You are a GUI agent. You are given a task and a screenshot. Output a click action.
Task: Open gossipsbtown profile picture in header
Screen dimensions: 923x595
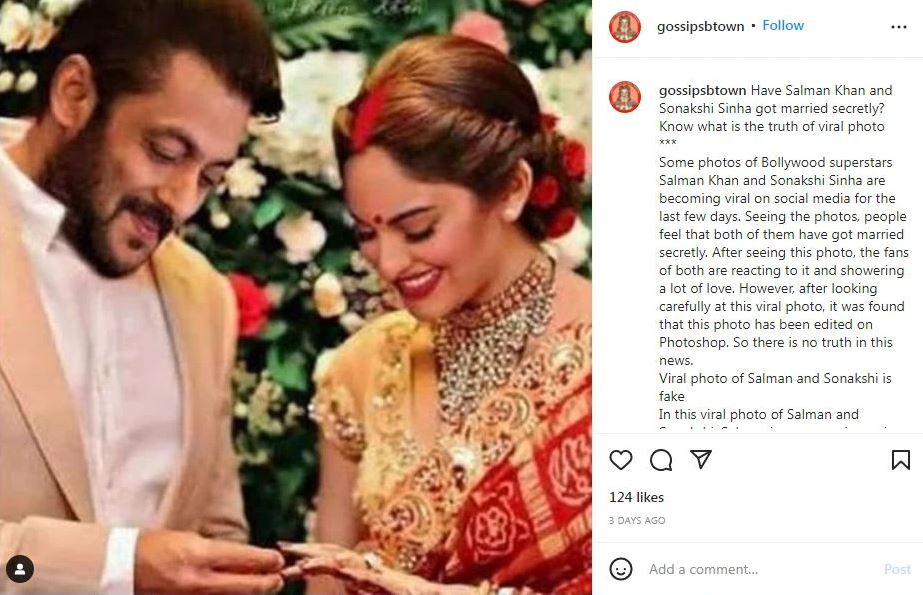(625, 26)
